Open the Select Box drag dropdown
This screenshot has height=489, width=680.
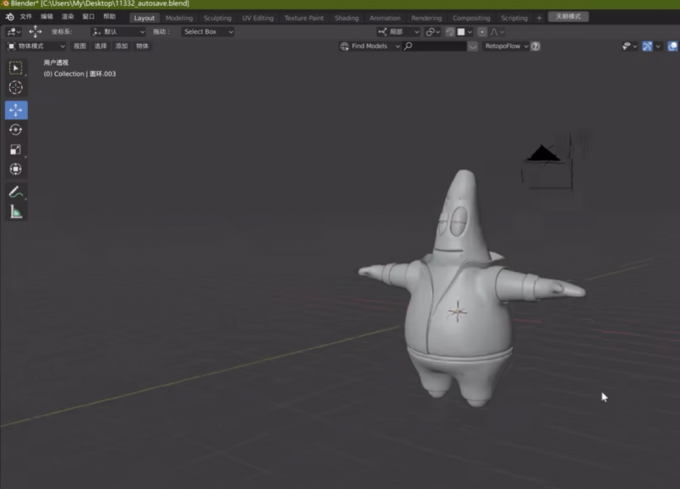pos(207,32)
